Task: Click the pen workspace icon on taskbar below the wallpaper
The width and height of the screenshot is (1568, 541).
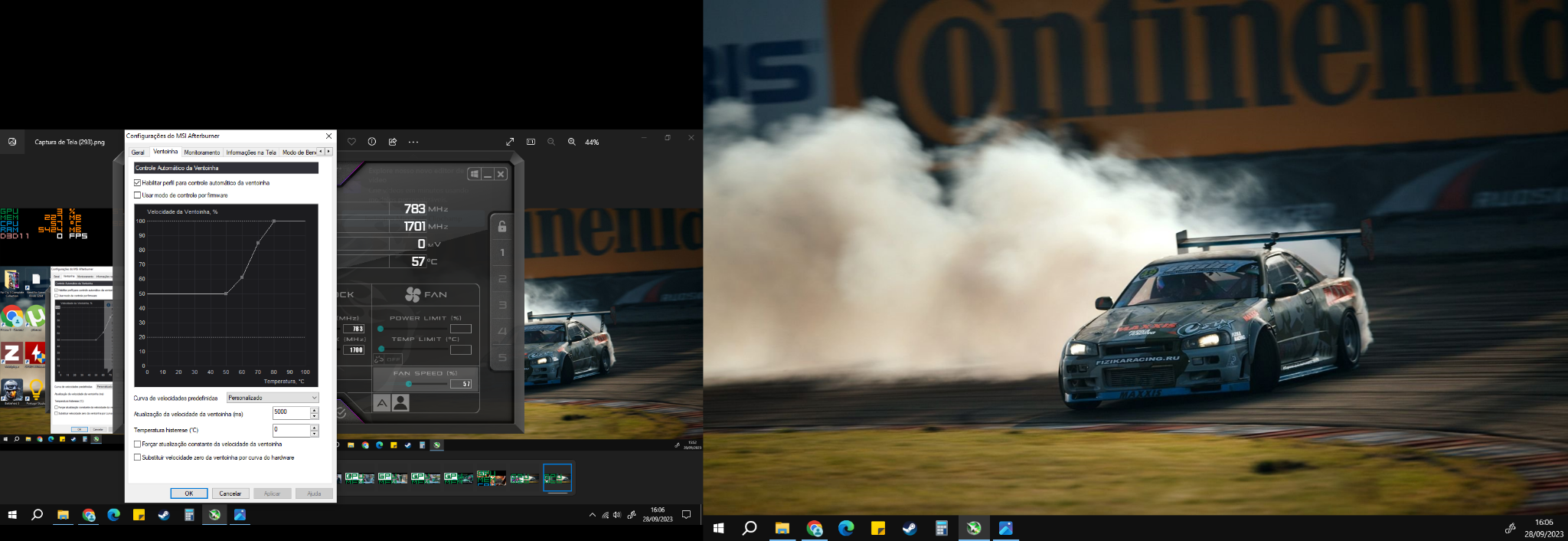Action: tap(1510, 528)
